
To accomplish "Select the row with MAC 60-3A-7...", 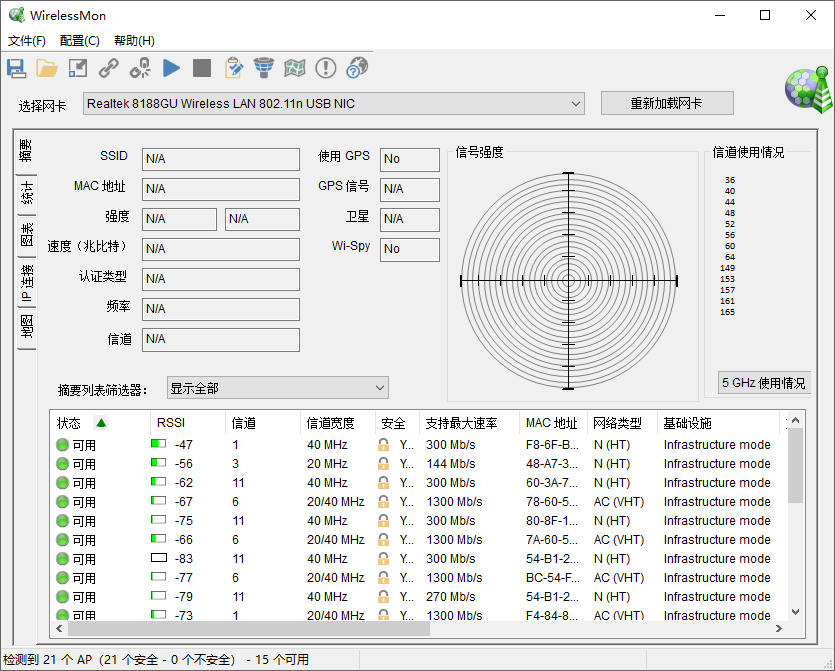I will [x=419, y=482].
